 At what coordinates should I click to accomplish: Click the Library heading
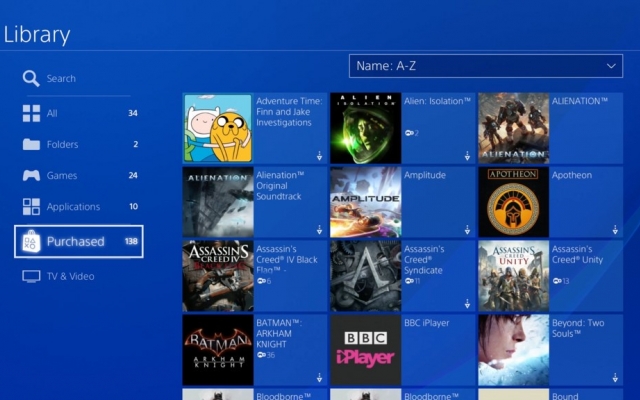pos(37,35)
